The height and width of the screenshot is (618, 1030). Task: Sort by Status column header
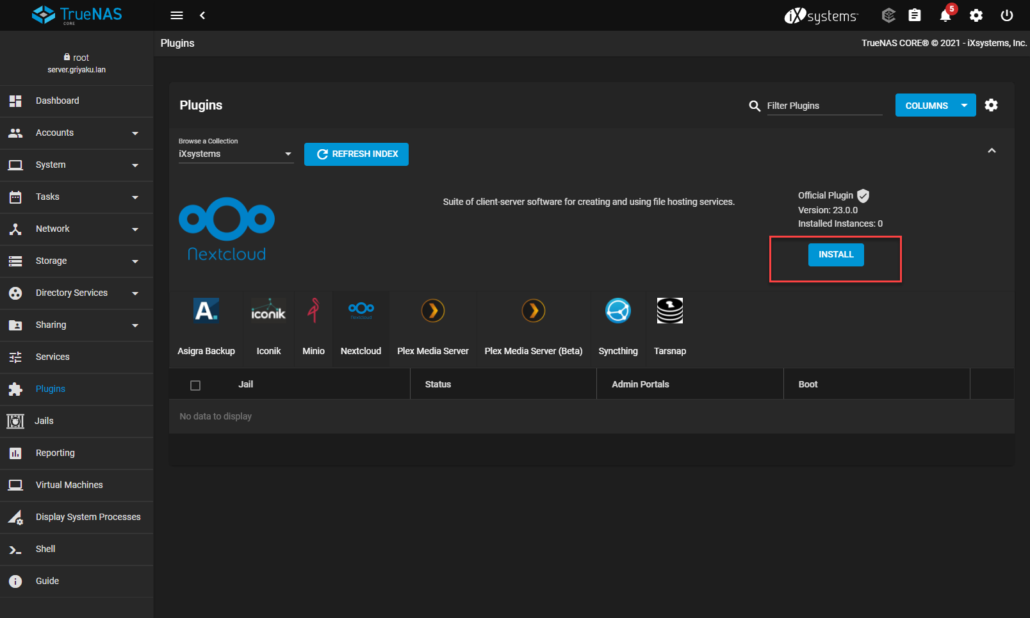[x=437, y=384]
